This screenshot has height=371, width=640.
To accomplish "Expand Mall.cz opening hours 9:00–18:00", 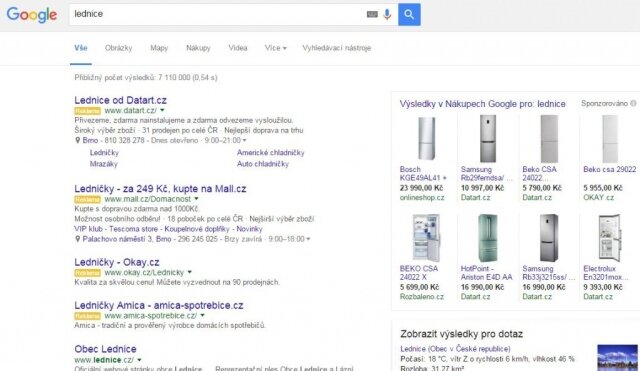I will click(308, 239).
